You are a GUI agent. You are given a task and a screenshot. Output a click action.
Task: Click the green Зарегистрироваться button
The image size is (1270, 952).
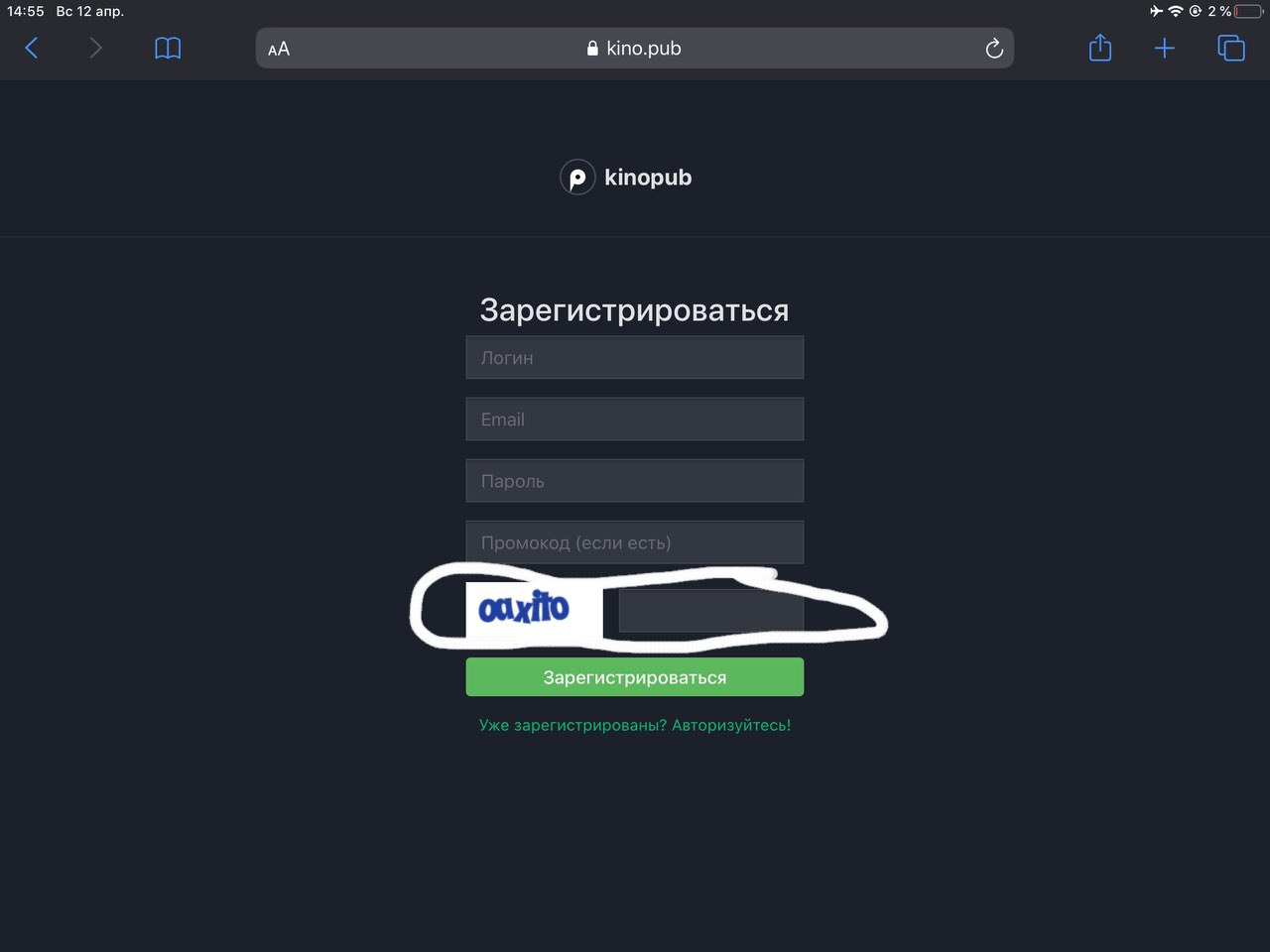635,677
